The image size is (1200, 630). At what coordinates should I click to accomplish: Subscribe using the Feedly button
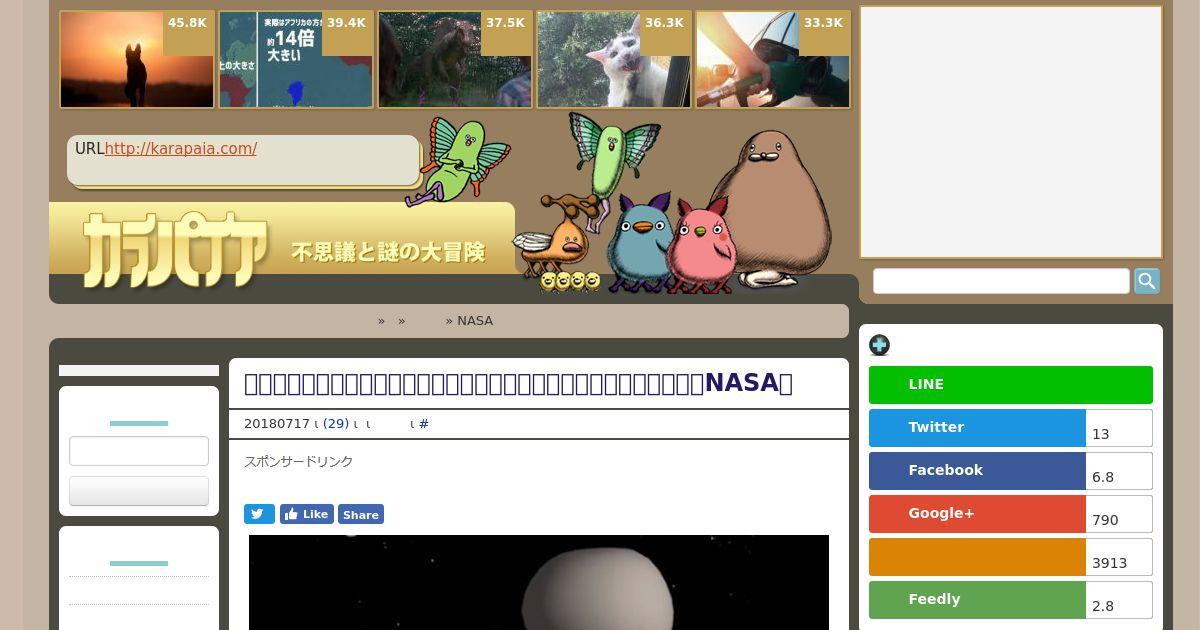click(977, 600)
